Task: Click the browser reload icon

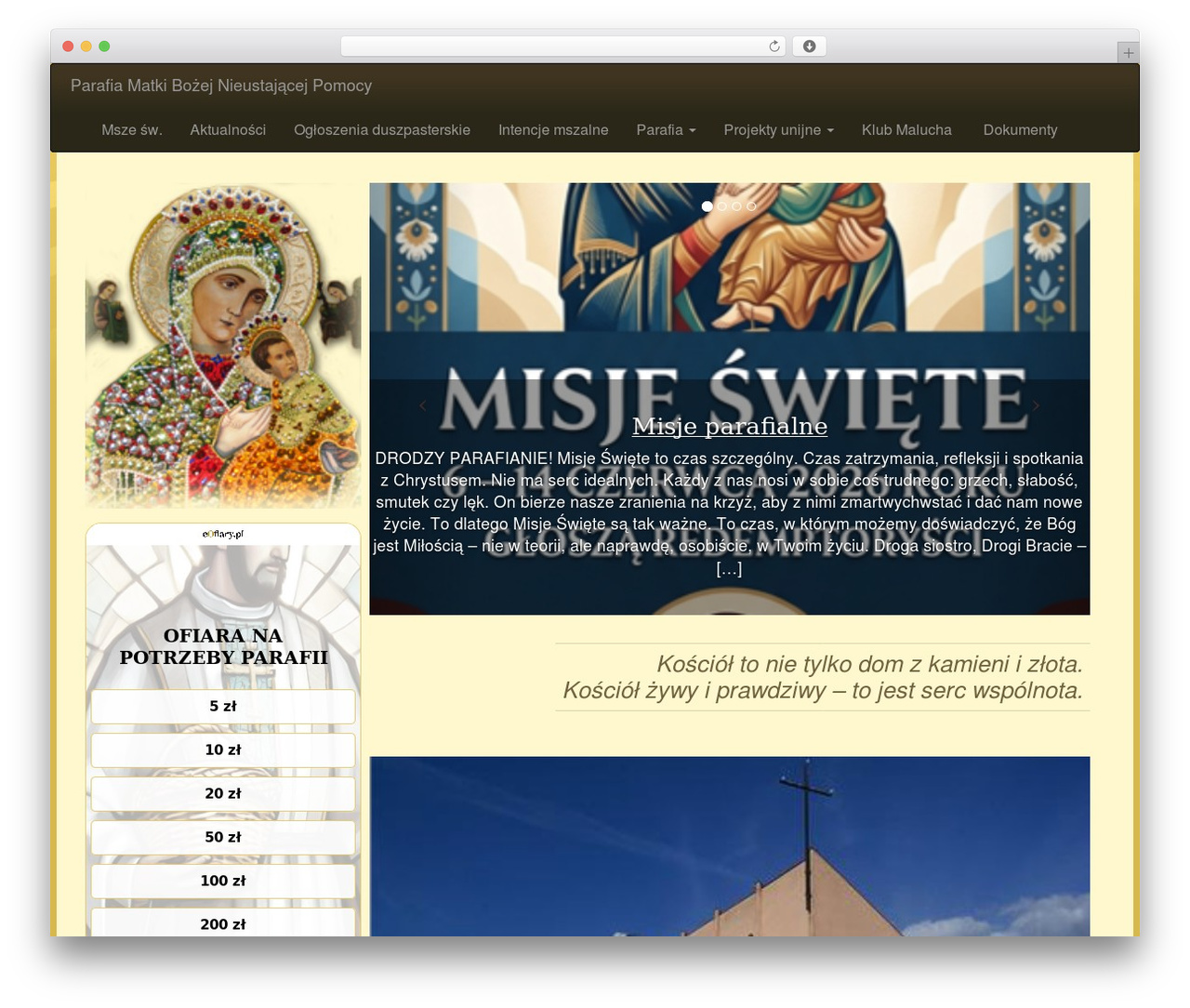Action: click(774, 46)
